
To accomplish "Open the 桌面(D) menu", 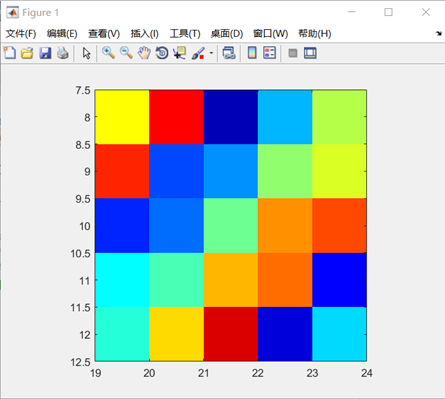I will [x=227, y=34].
